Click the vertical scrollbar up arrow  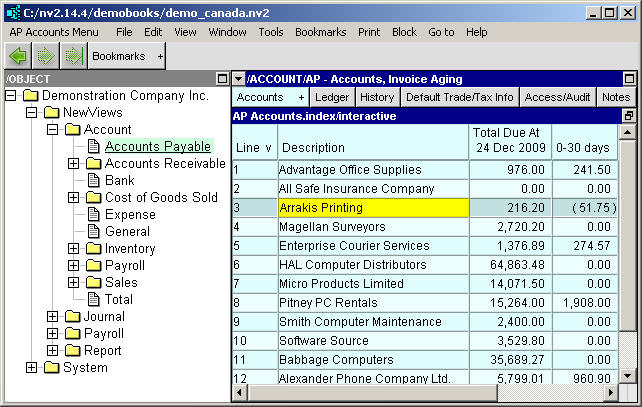coord(628,132)
